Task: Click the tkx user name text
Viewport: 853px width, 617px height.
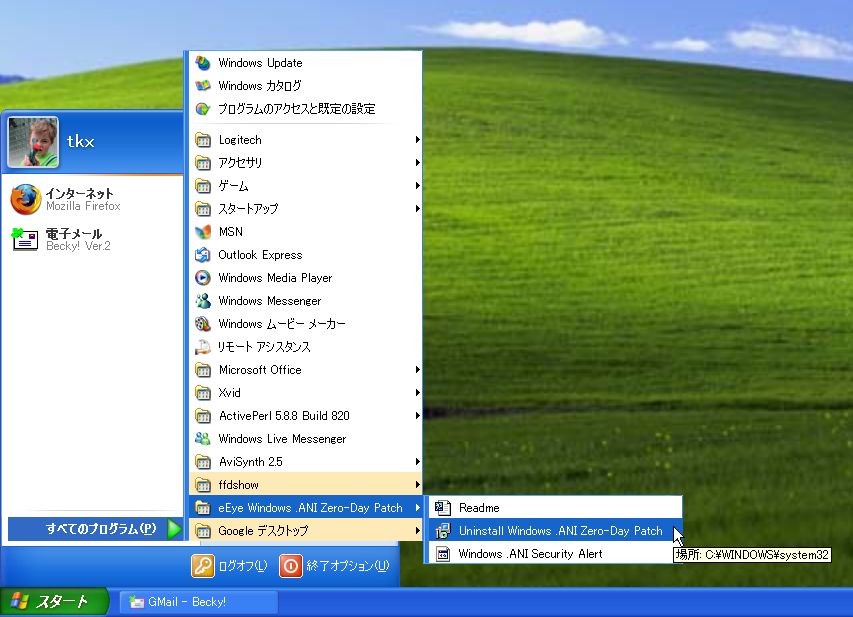Action: [81, 141]
